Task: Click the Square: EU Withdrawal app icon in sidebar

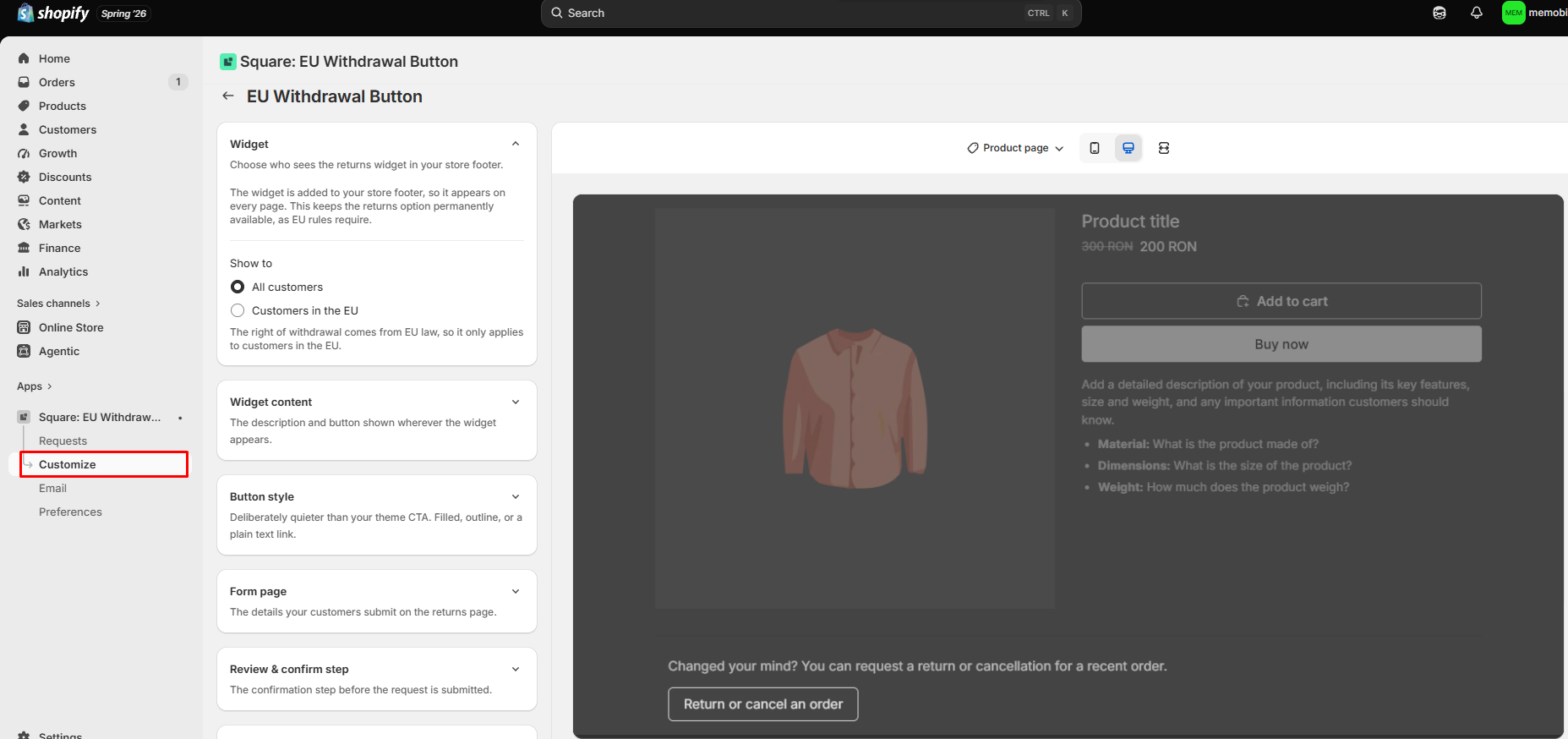Action: pyautogui.click(x=24, y=417)
